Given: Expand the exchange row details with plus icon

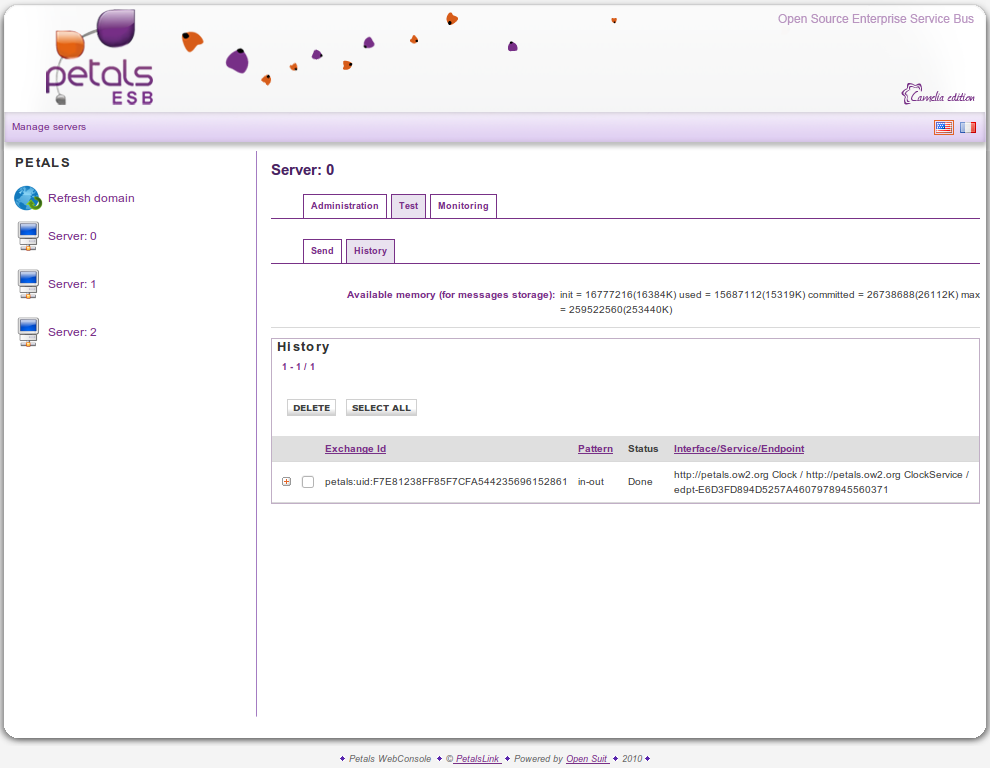Looking at the screenshot, I should click(287, 482).
